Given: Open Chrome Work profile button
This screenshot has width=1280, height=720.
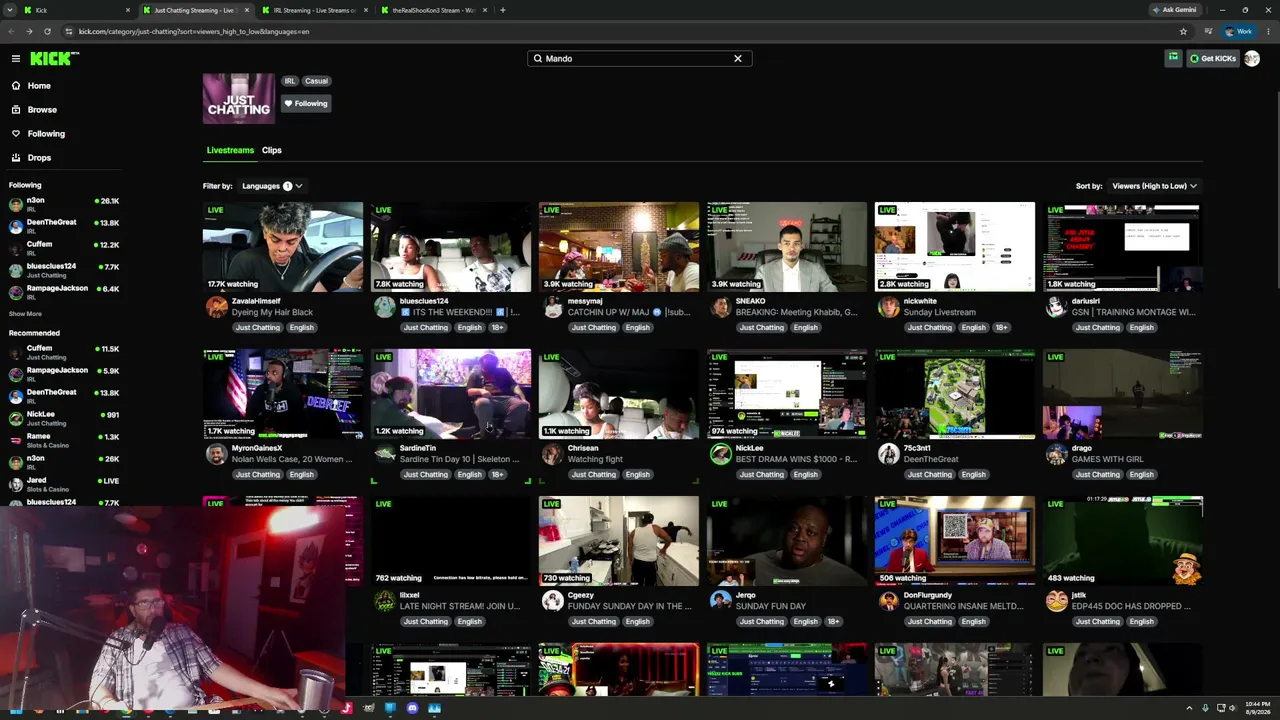Looking at the screenshot, I should coord(1239,31).
